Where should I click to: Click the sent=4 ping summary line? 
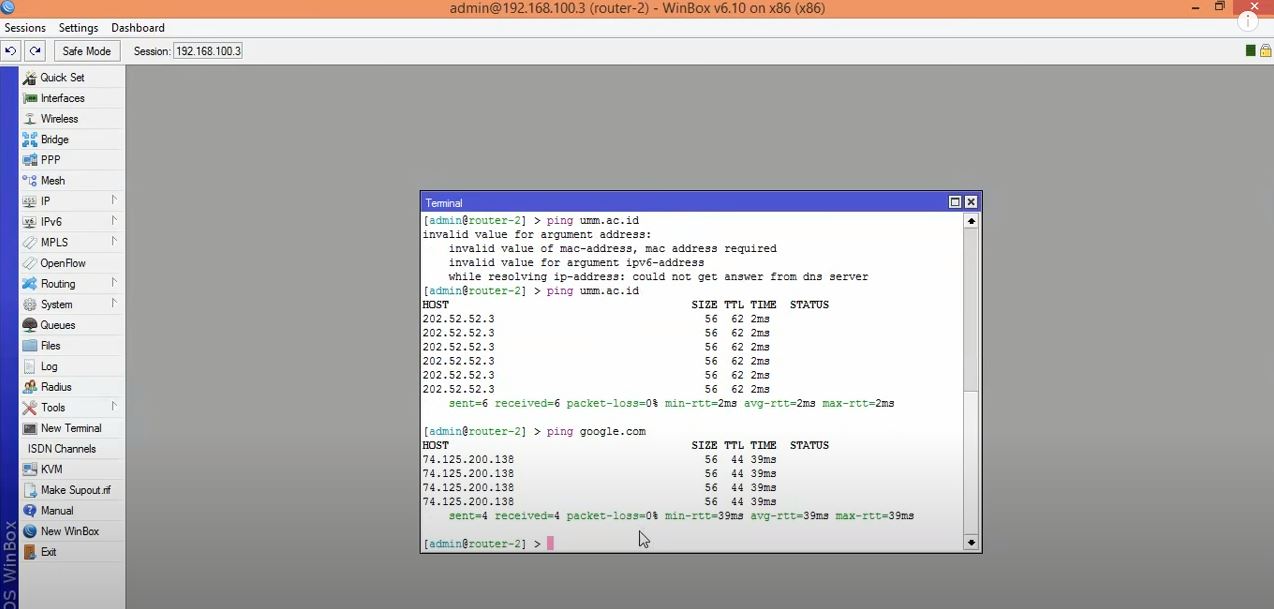681,516
